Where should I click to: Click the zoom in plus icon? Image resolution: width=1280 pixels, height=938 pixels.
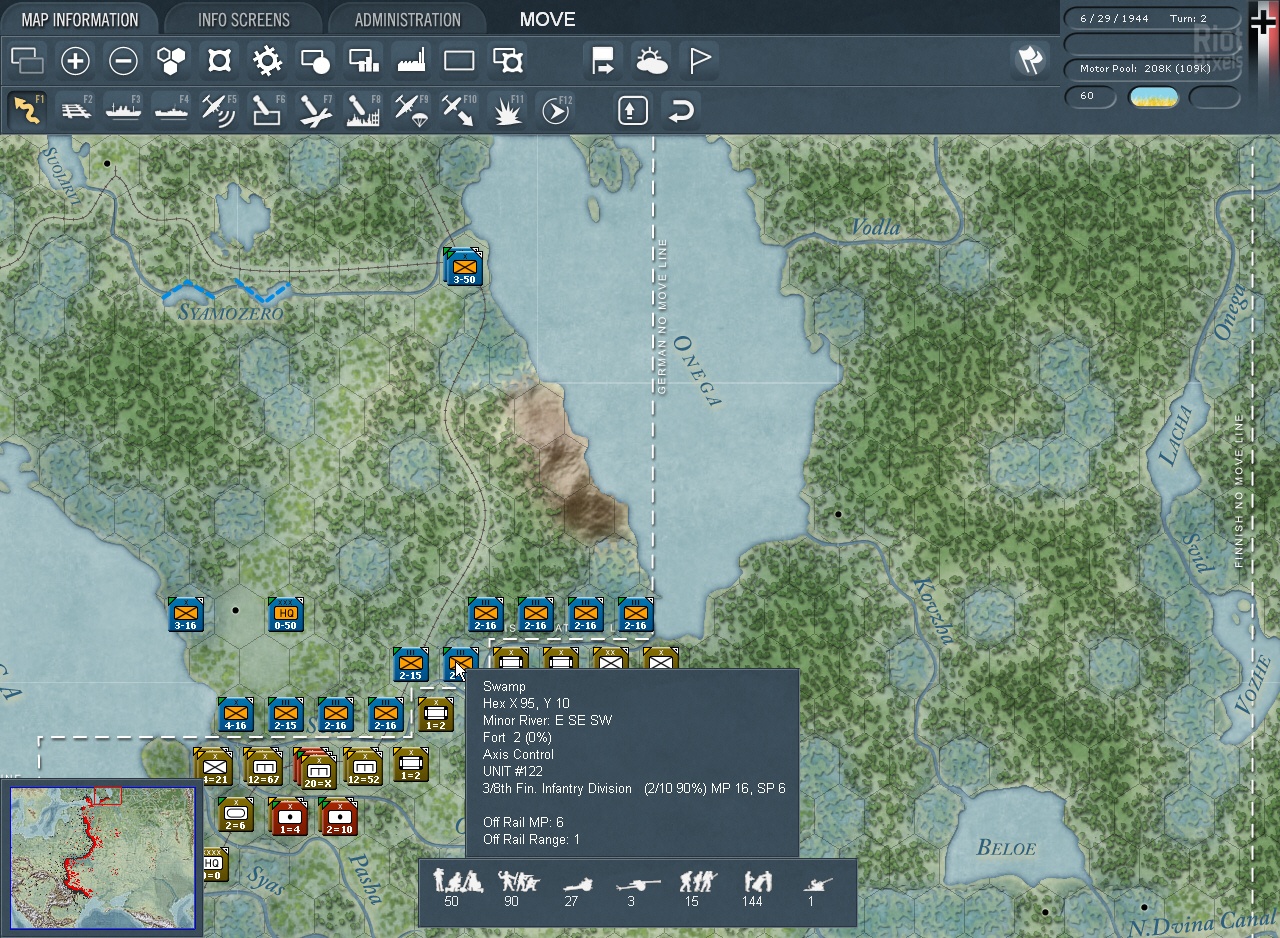tap(75, 61)
